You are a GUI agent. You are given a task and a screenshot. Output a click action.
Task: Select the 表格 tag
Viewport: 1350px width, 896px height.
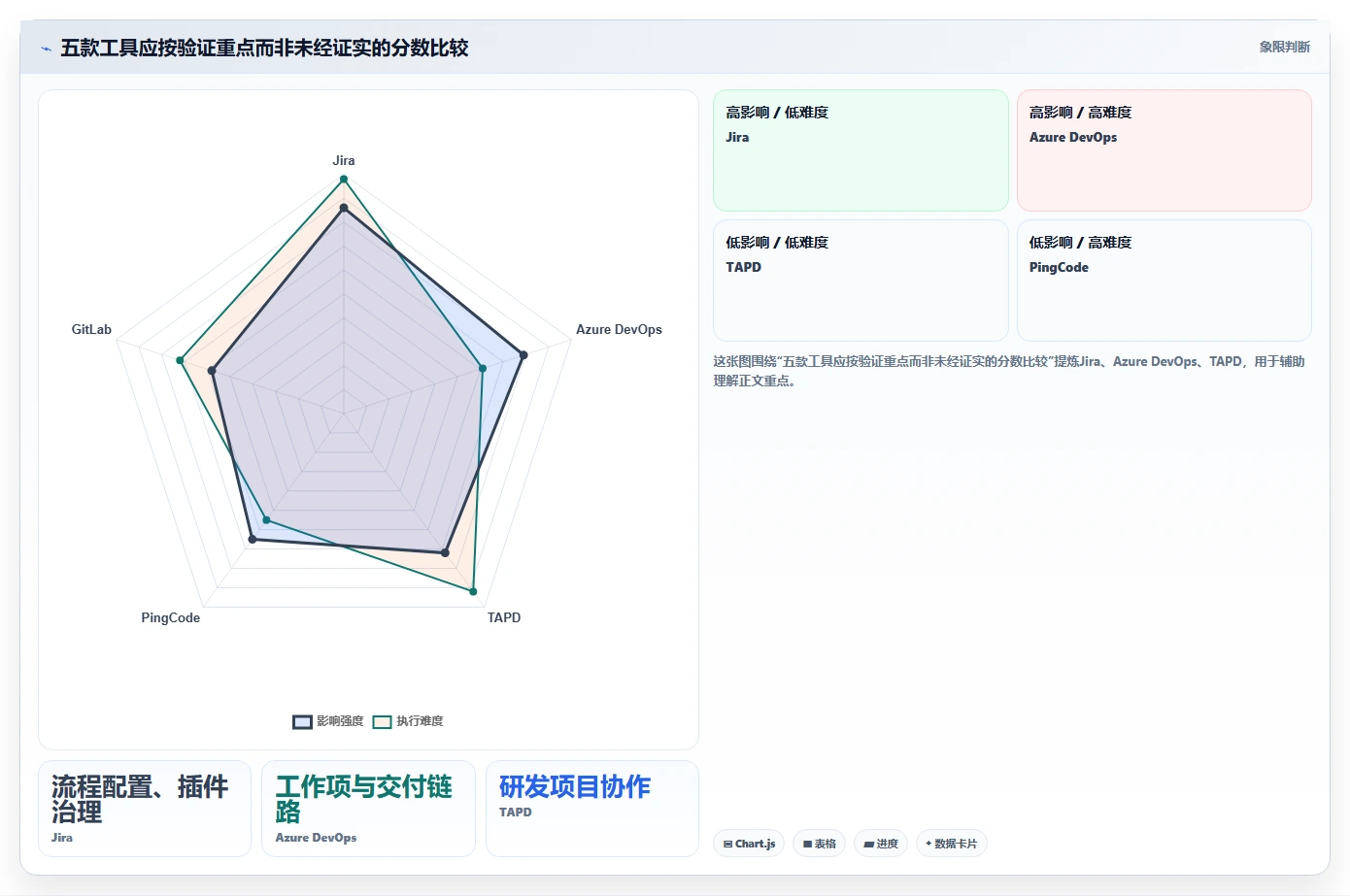pyautogui.click(x=820, y=844)
